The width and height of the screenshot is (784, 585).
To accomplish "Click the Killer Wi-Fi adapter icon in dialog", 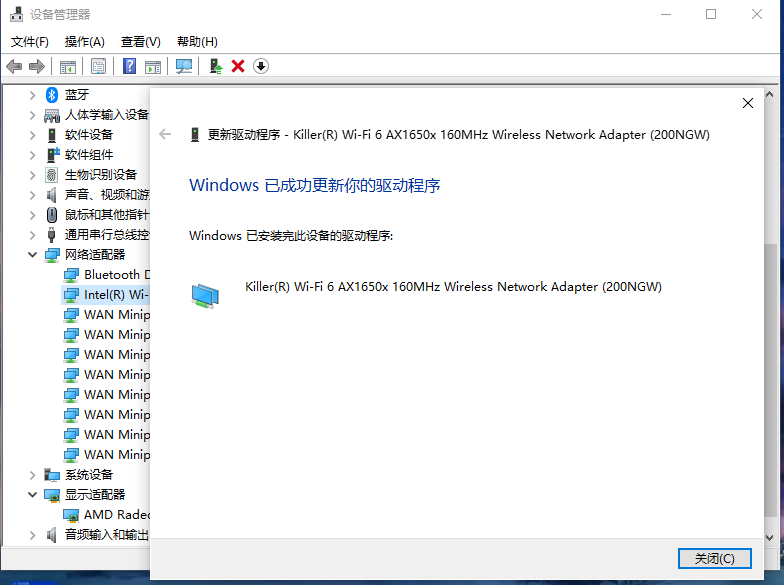I will click(x=205, y=296).
